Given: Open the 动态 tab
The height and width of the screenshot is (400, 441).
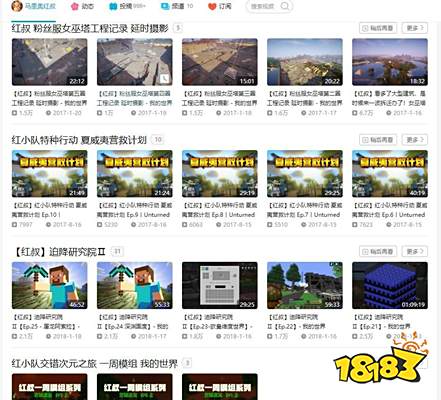Looking at the screenshot, I should [x=82, y=6].
